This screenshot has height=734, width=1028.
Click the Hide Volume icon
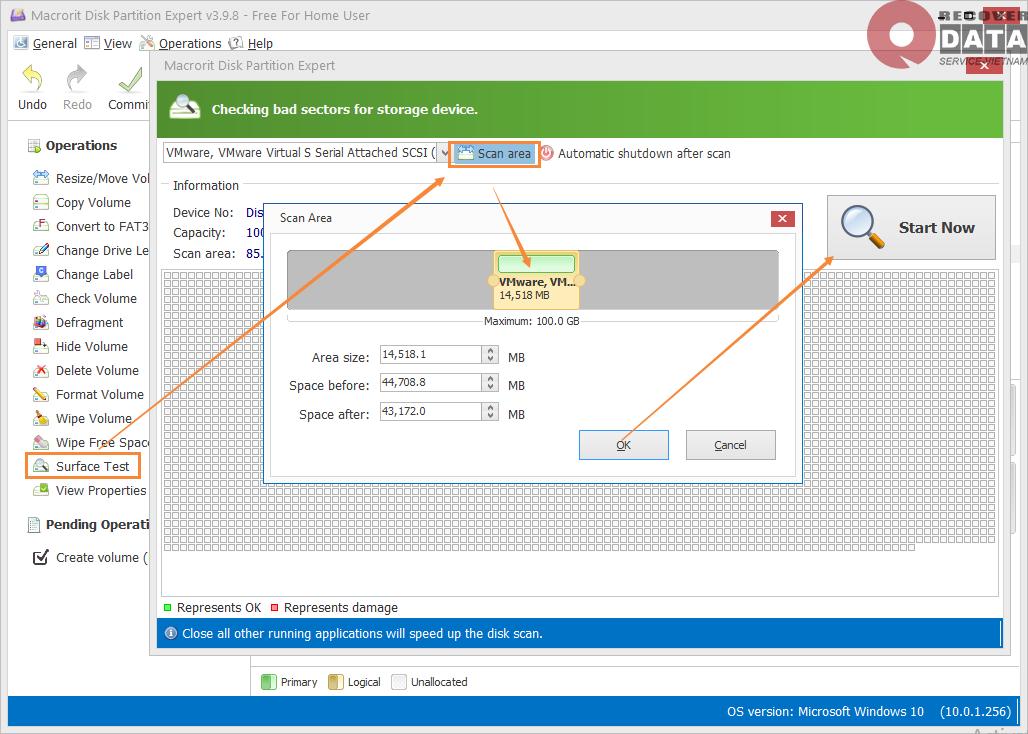[41, 346]
